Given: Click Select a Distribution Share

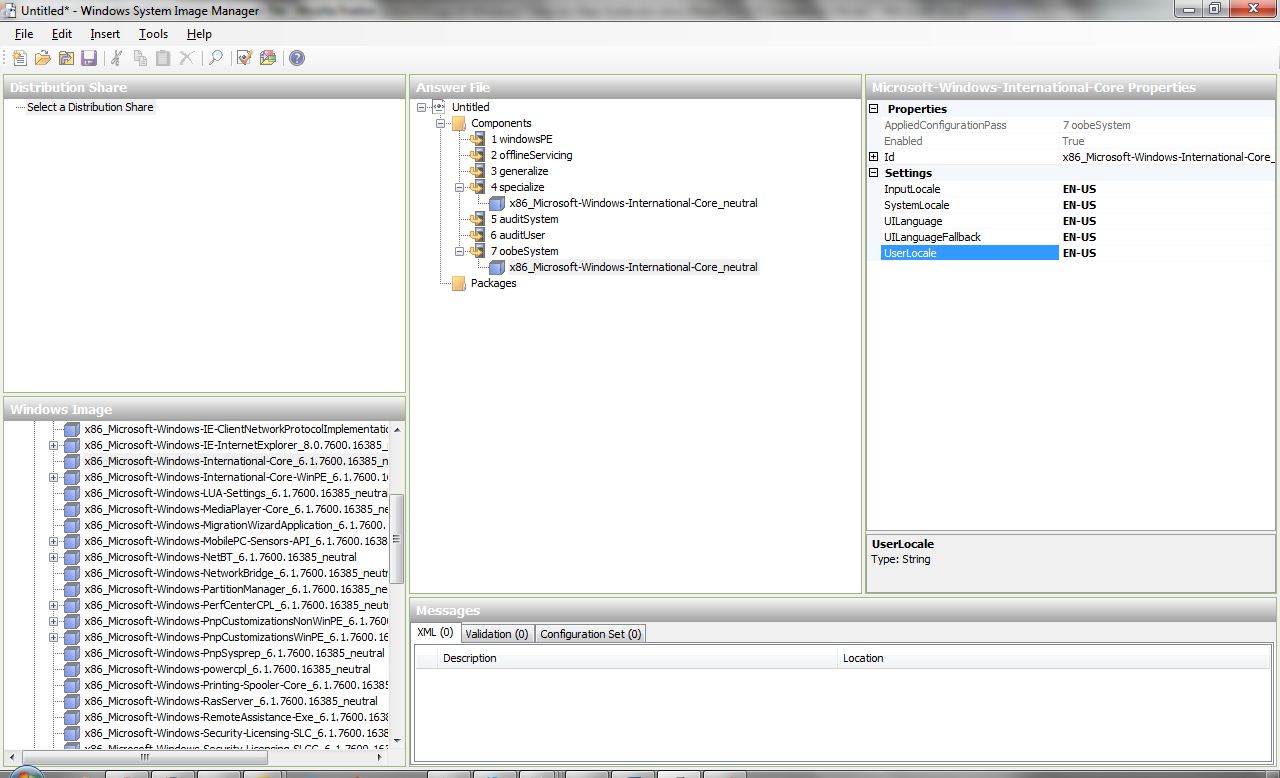Looking at the screenshot, I should (x=90, y=107).
